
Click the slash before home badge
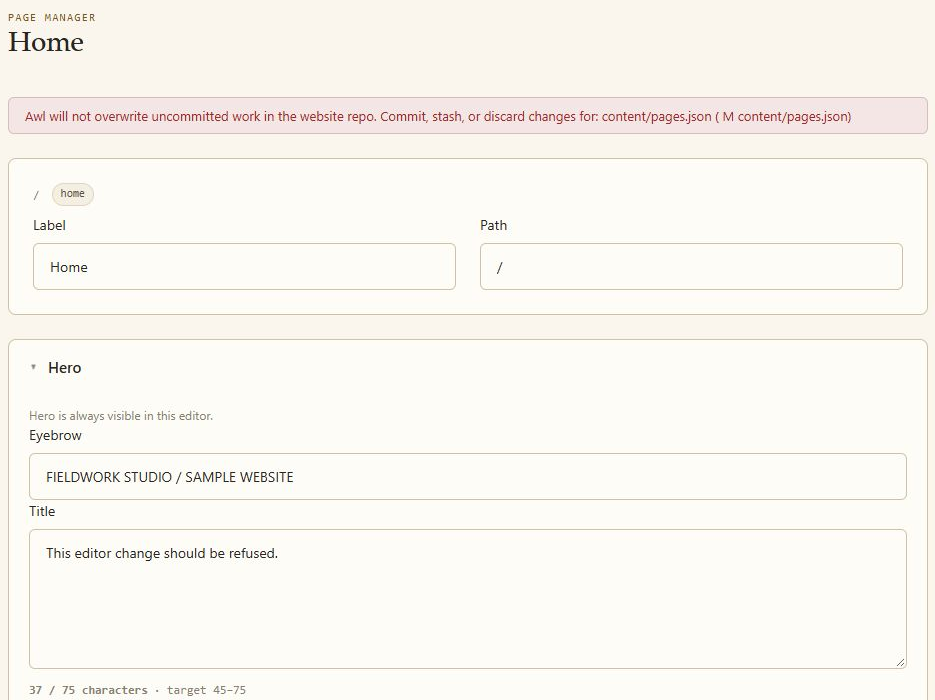[x=36, y=195]
